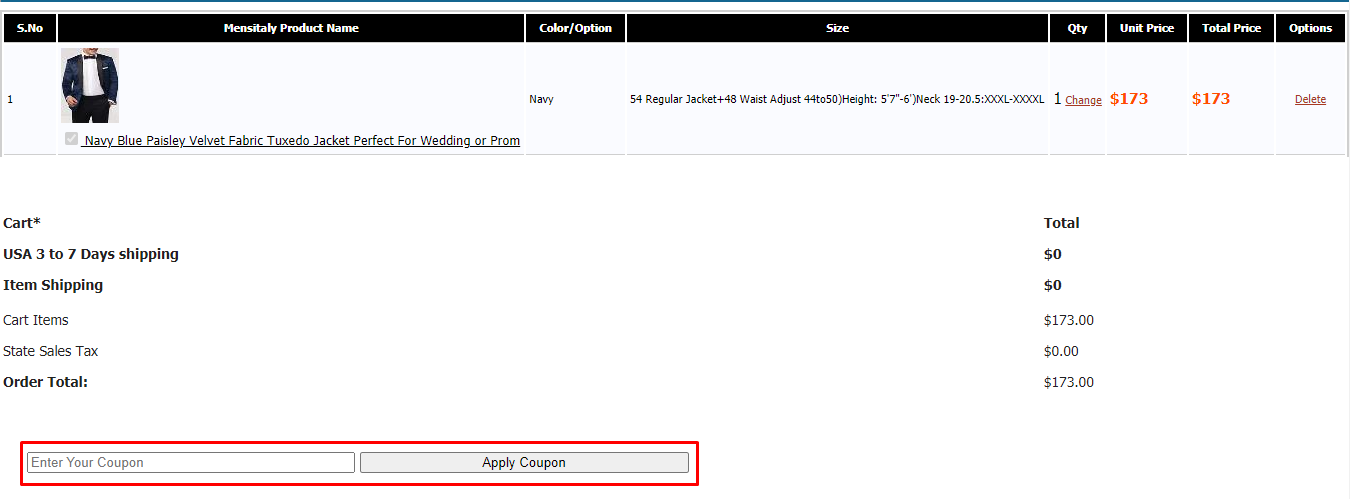Click the Total Price column header

click(1232, 28)
